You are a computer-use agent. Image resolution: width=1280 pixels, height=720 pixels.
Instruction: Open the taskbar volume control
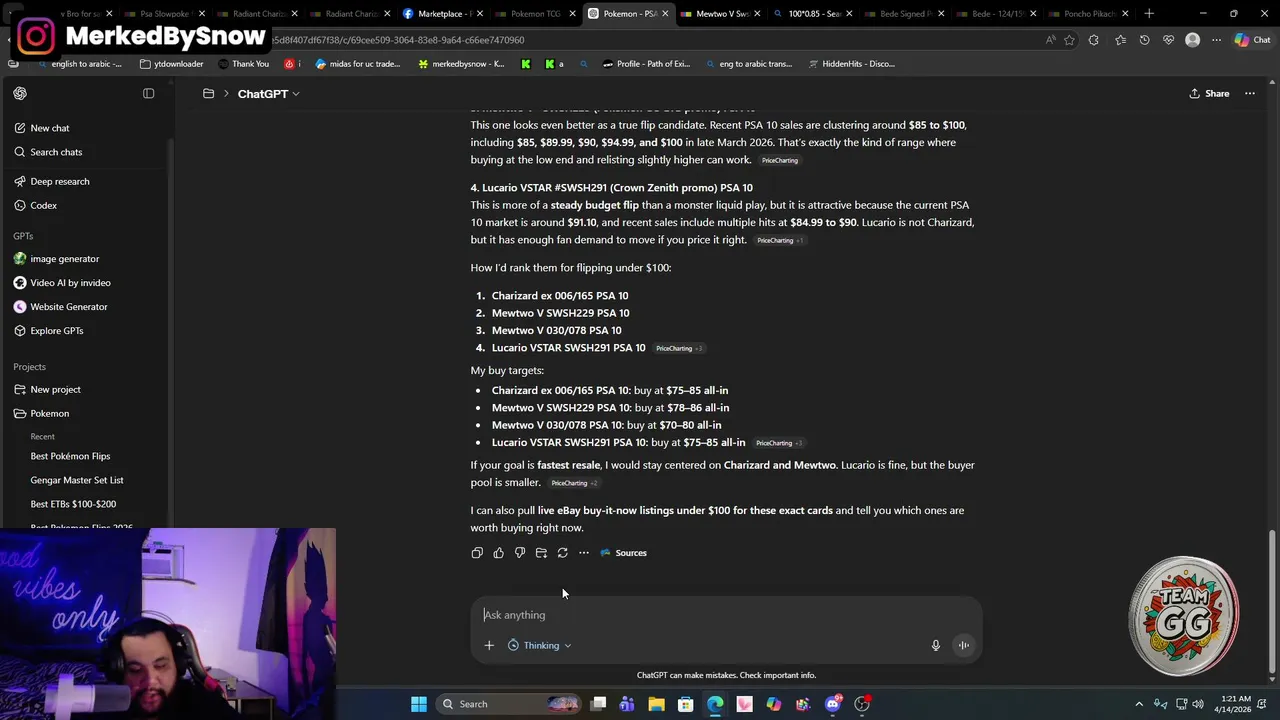point(1198,704)
